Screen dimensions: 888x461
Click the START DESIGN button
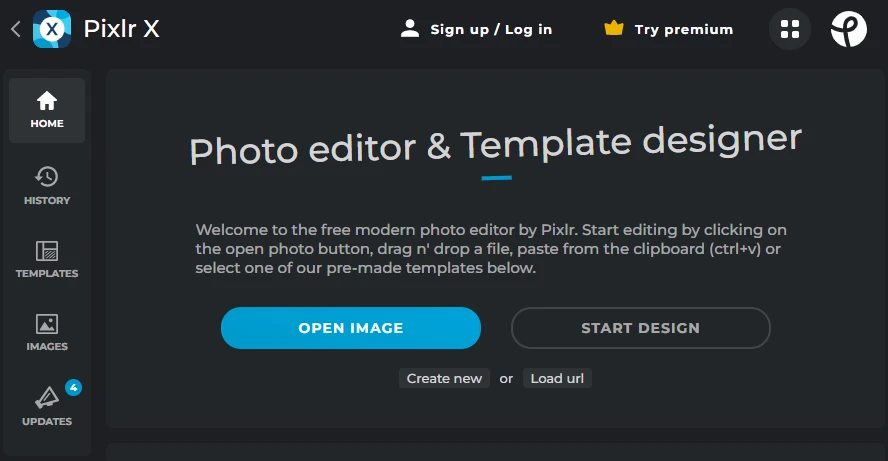[x=641, y=328]
